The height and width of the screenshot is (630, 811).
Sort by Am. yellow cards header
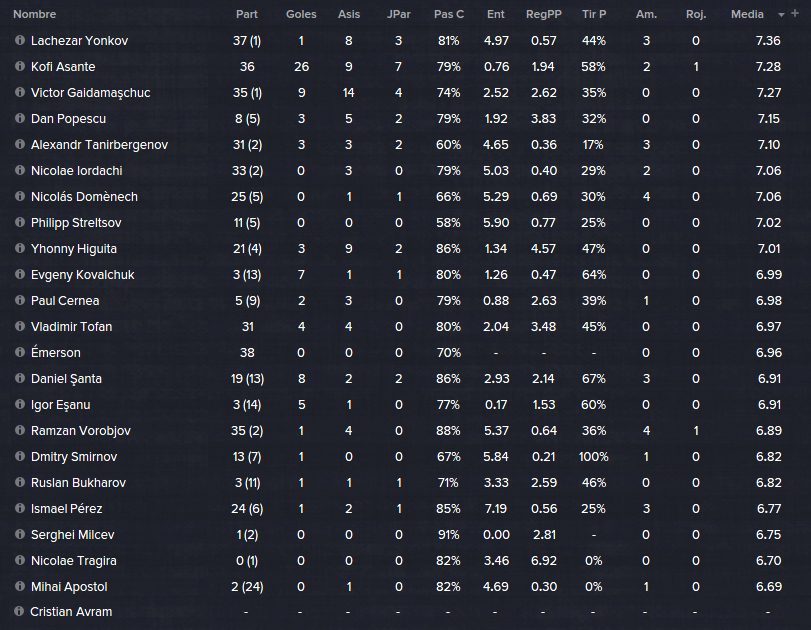click(646, 14)
